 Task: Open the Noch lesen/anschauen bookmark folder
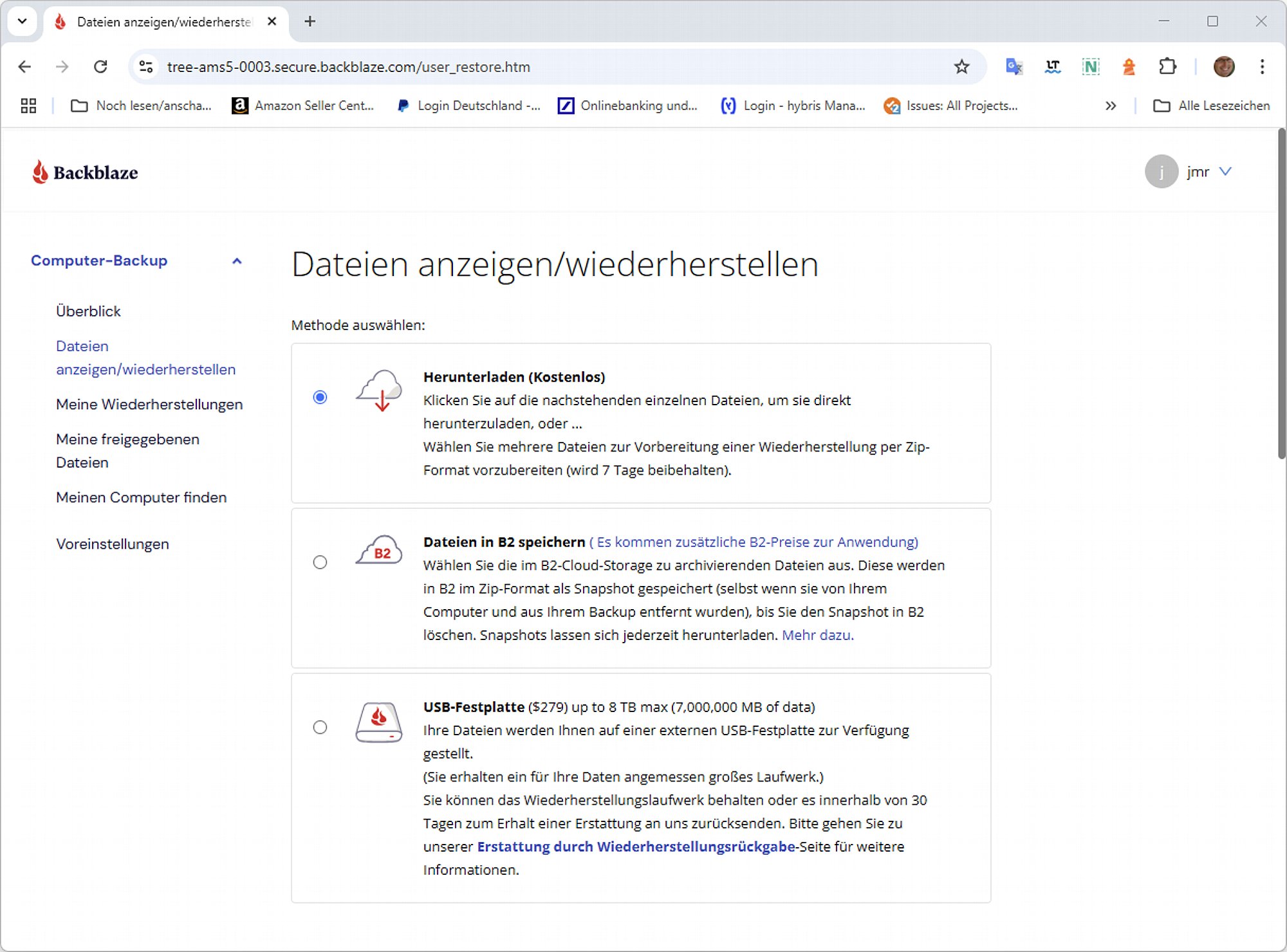tap(141, 106)
